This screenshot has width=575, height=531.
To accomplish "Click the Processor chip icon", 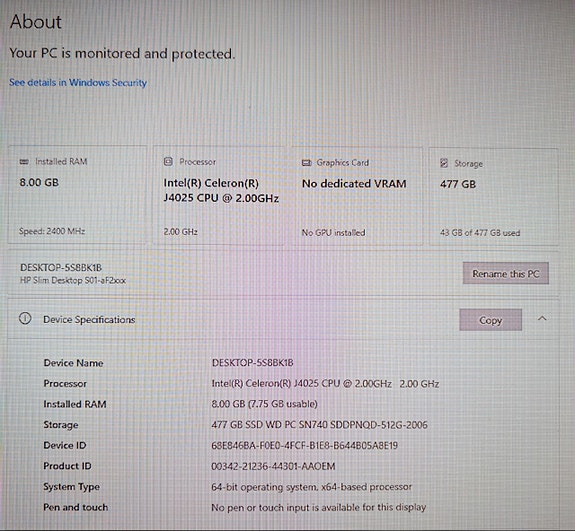I will (168, 162).
